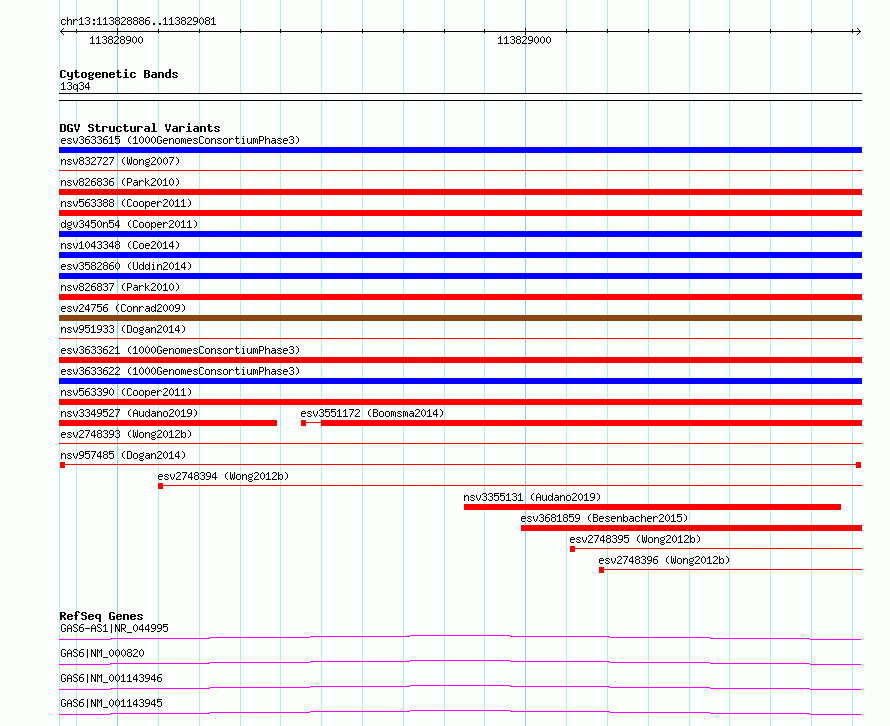Viewport: 890px width, 726px height.
Task: Click the right arrow on the ruler
Action: [x=858, y=32]
